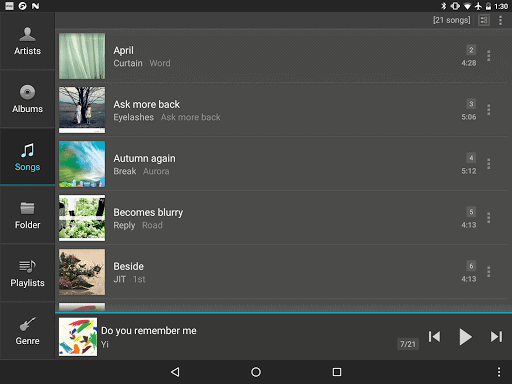Open now playing title Do you remember me

pos(149,331)
